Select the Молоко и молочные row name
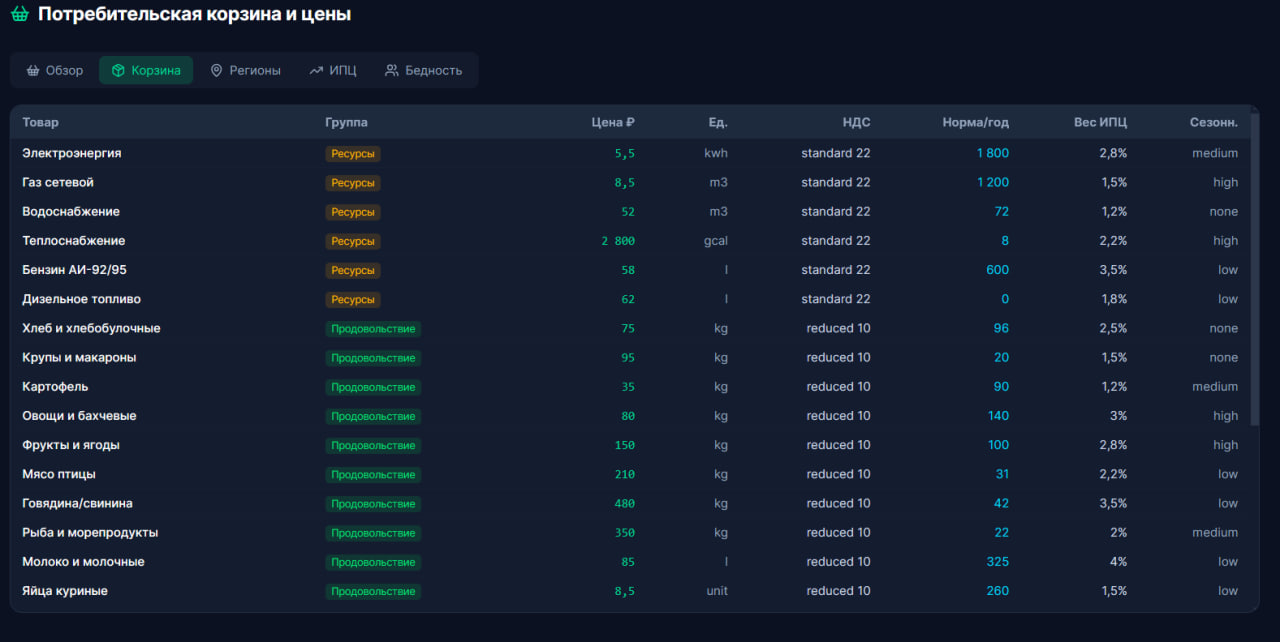This screenshot has height=642, width=1280. click(x=83, y=562)
